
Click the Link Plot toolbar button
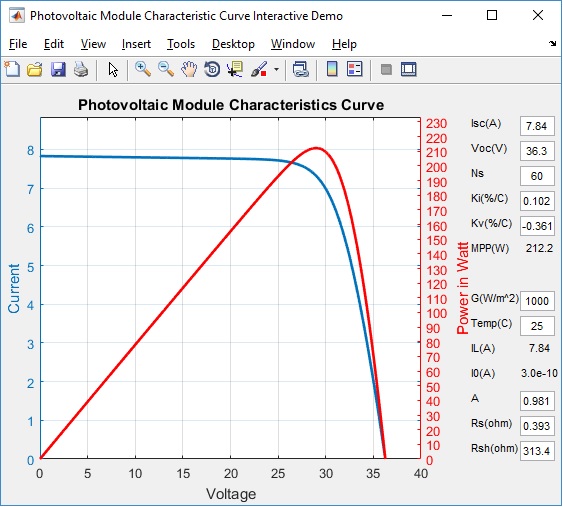click(301, 69)
